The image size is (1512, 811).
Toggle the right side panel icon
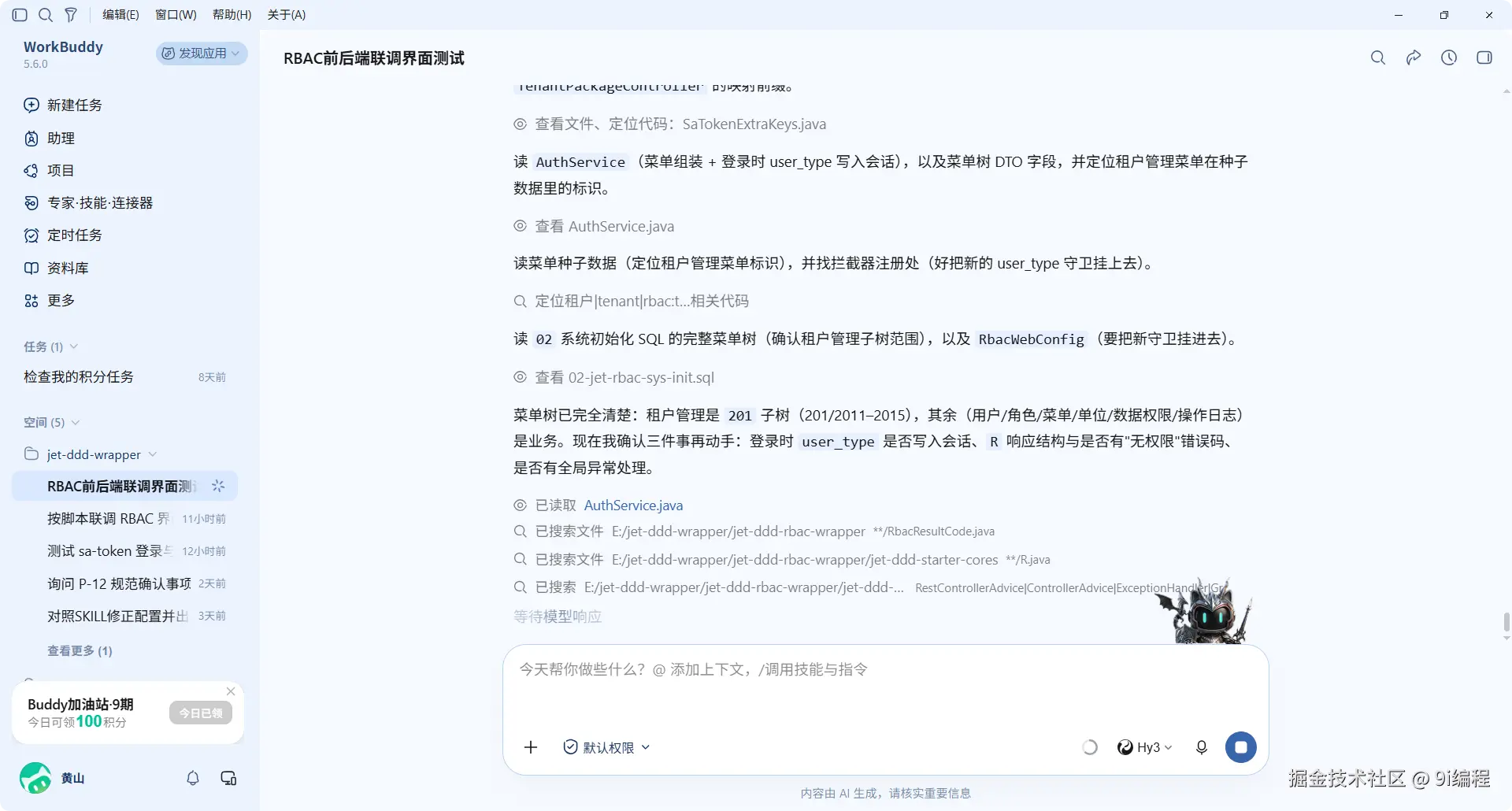[x=1484, y=57]
